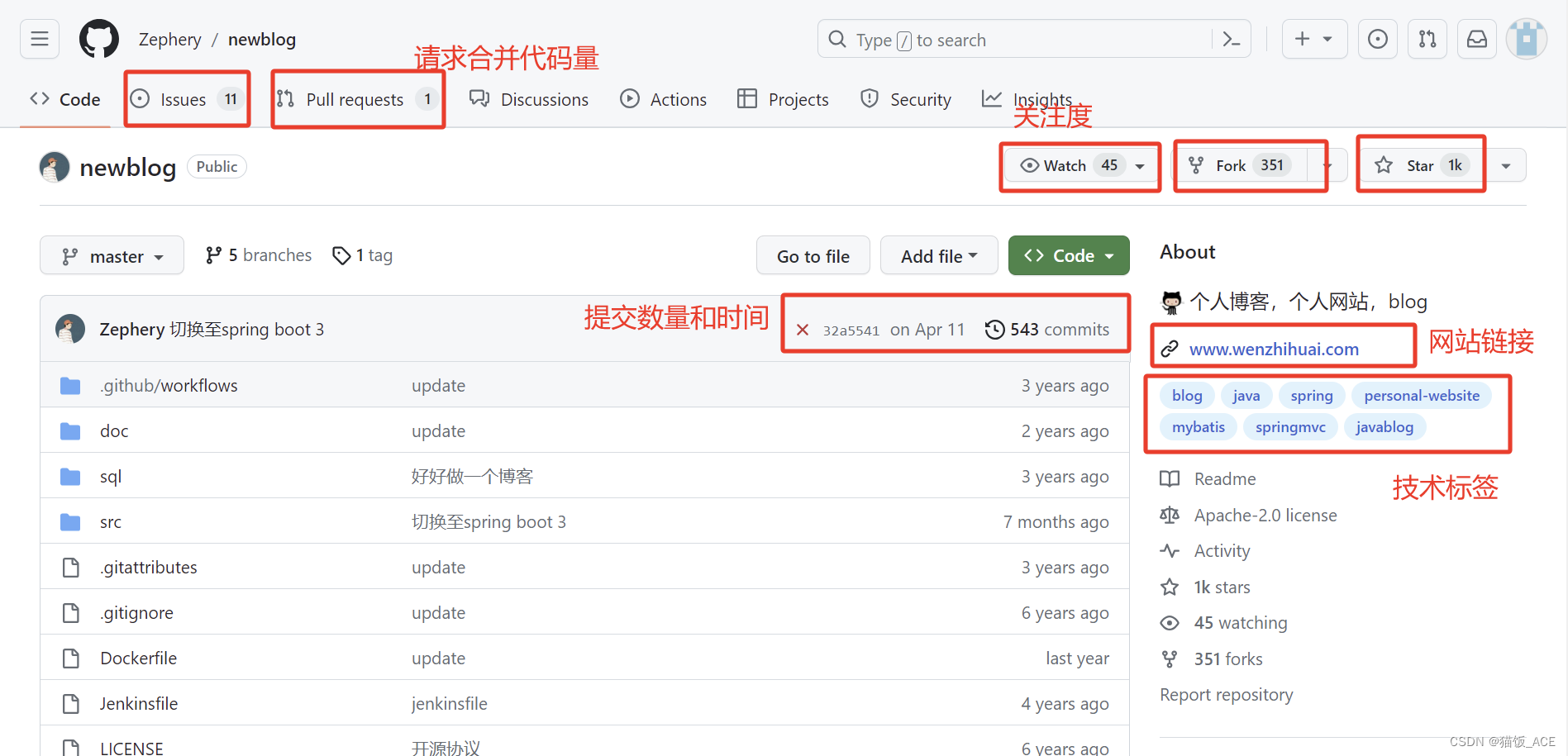Image resolution: width=1568 pixels, height=756 pixels.
Task: Click the license scale icon
Action: pos(1170,516)
